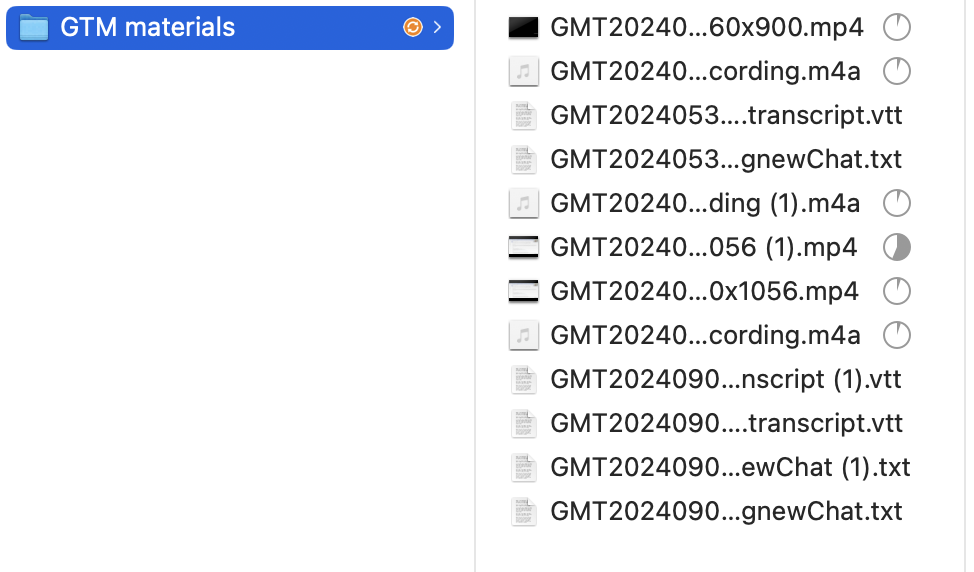Click the half-filled progress icon for 056 (1).mp4
This screenshot has width=974, height=572.
point(897,247)
